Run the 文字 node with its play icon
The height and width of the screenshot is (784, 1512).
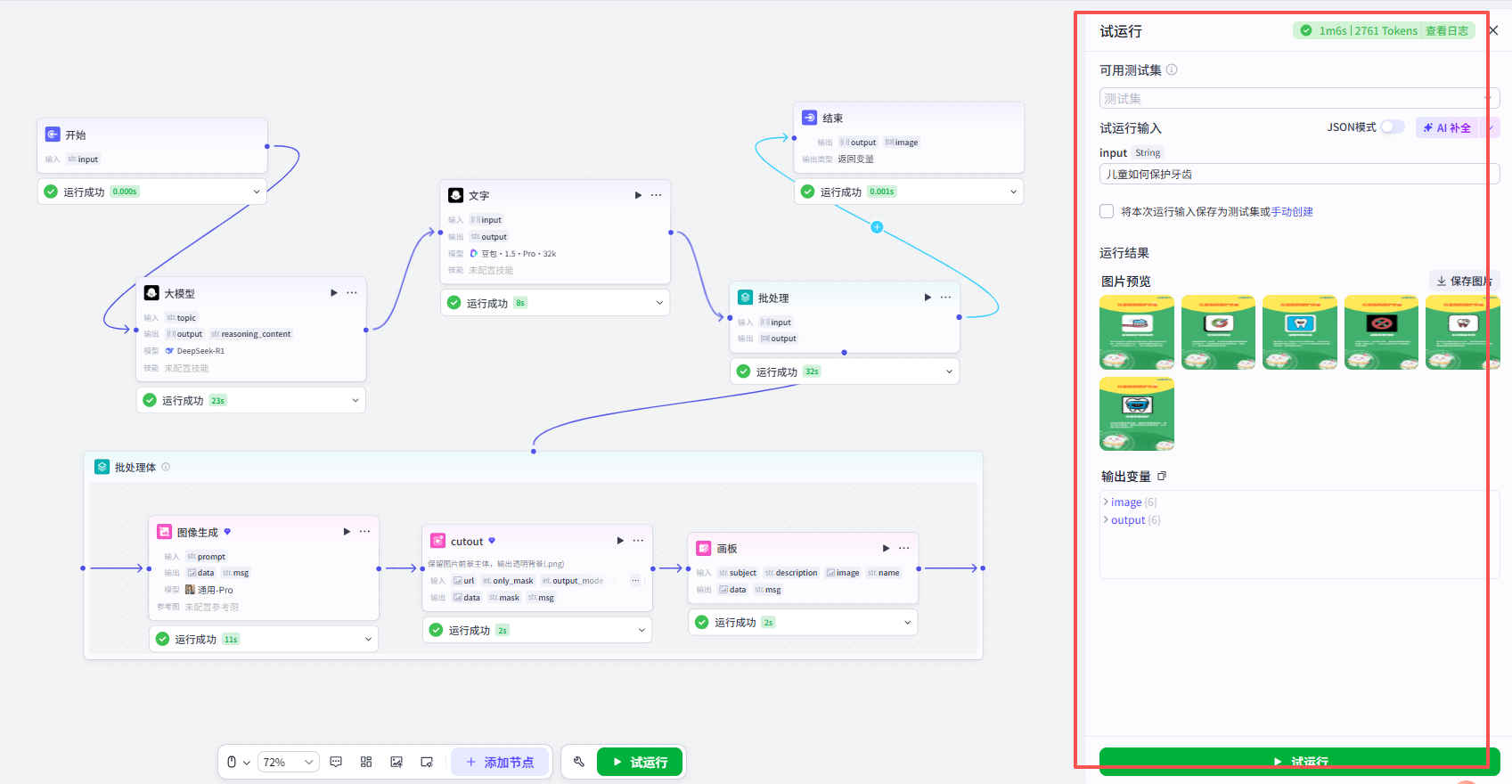(x=638, y=195)
